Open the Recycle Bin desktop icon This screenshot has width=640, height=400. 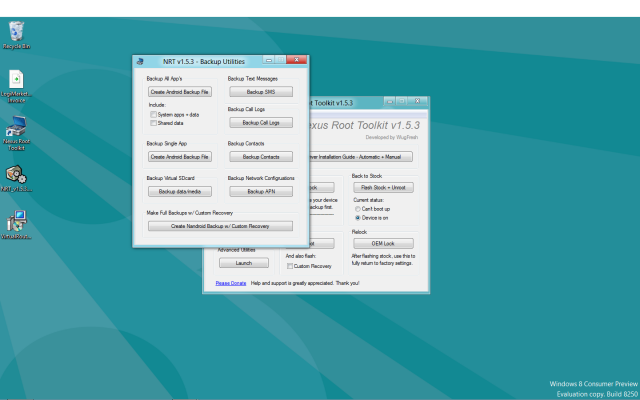point(16,35)
